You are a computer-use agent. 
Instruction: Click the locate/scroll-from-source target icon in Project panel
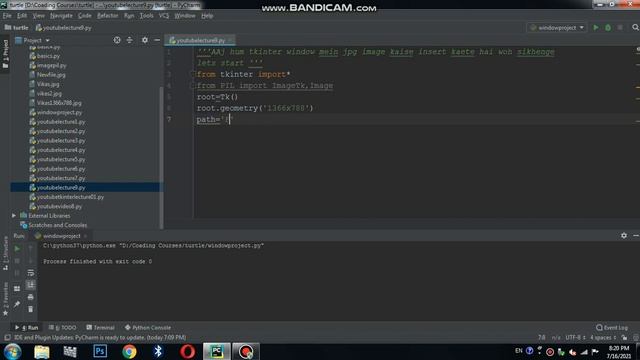tap(117, 40)
